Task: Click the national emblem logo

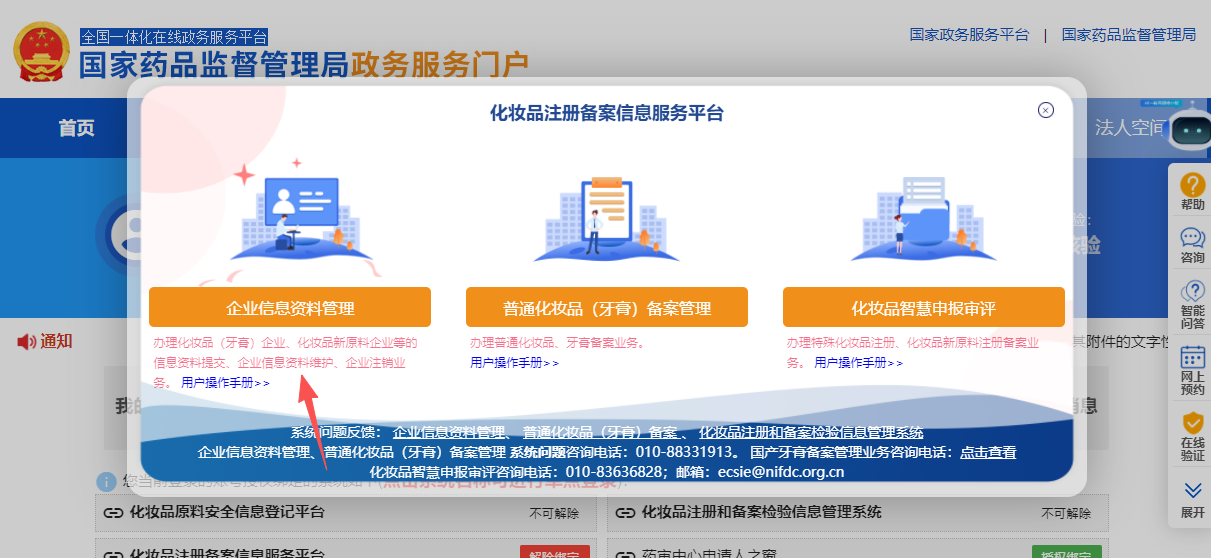Action: click(x=41, y=50)
